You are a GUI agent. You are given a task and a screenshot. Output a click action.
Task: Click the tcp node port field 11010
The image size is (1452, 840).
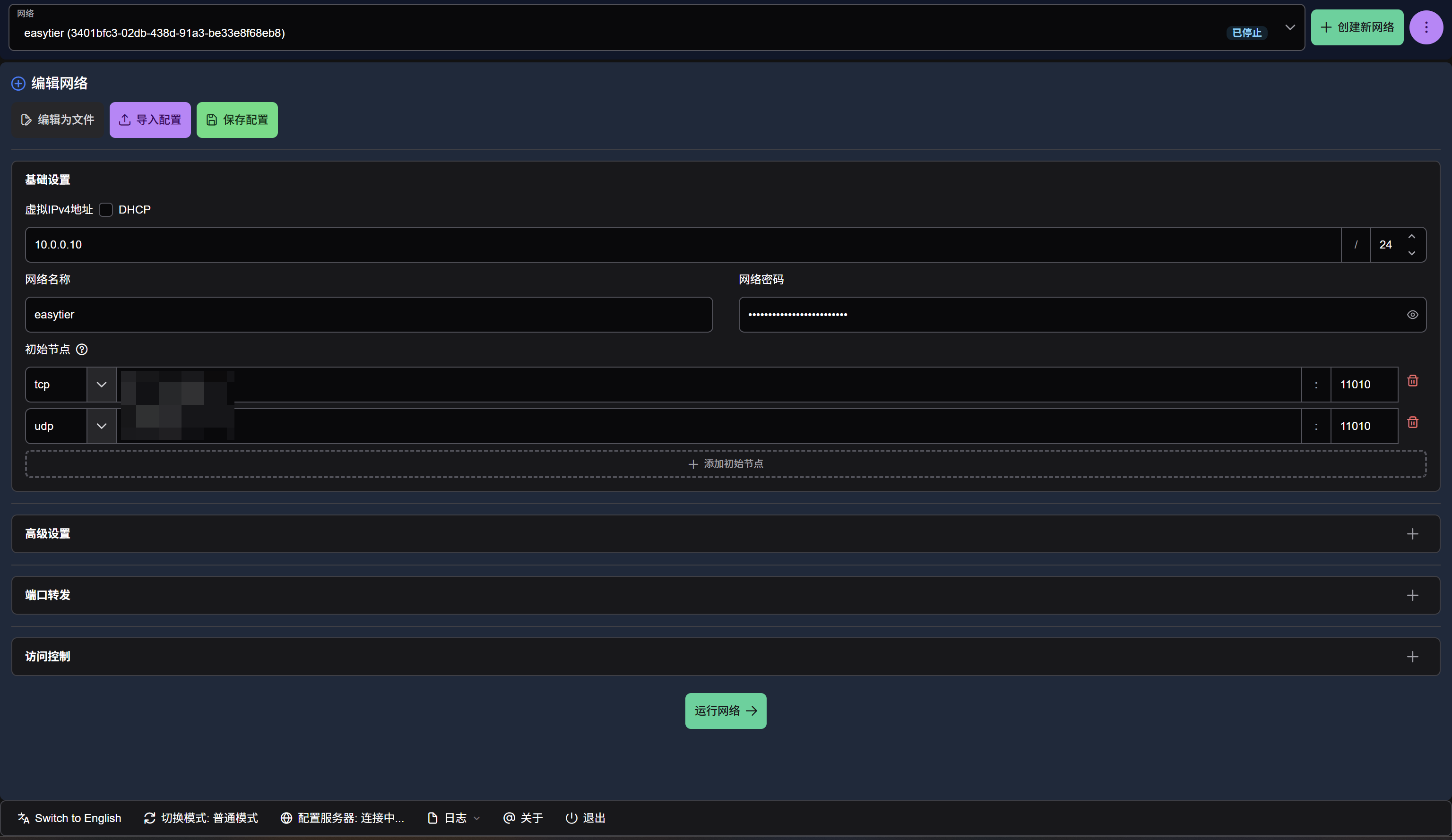click(x=1364, y=384)
